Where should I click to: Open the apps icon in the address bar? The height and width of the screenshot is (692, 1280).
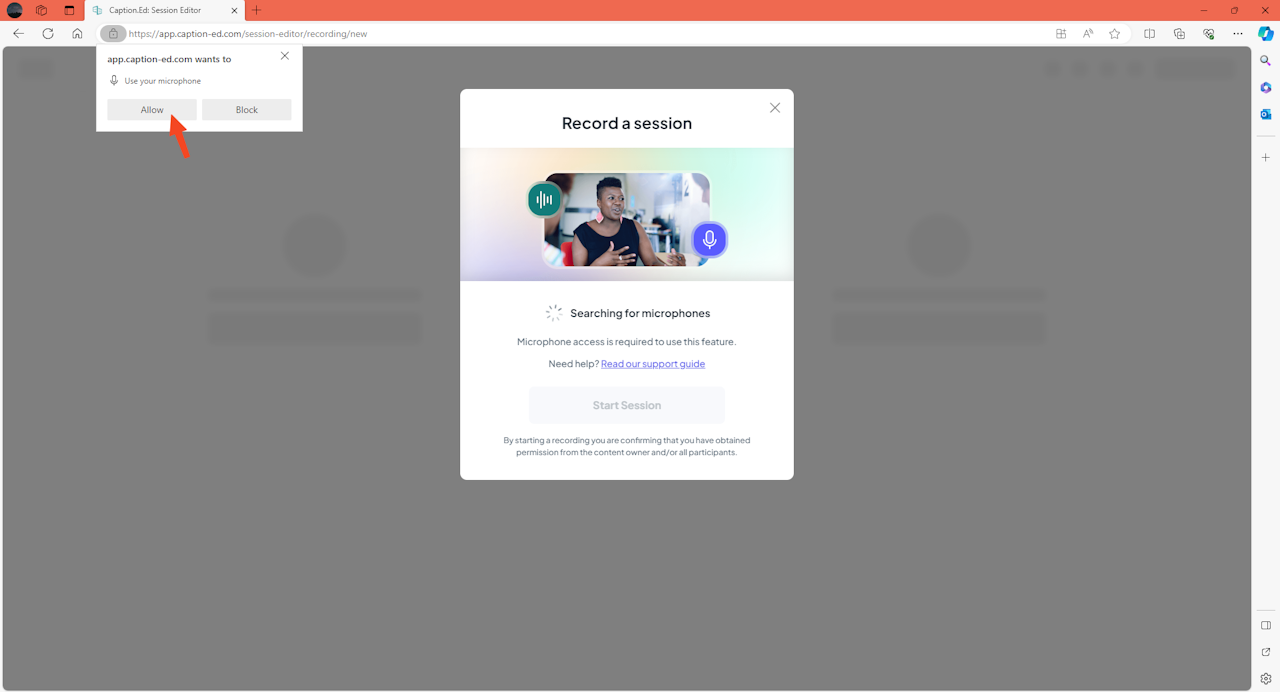(x=1061, y=34)
